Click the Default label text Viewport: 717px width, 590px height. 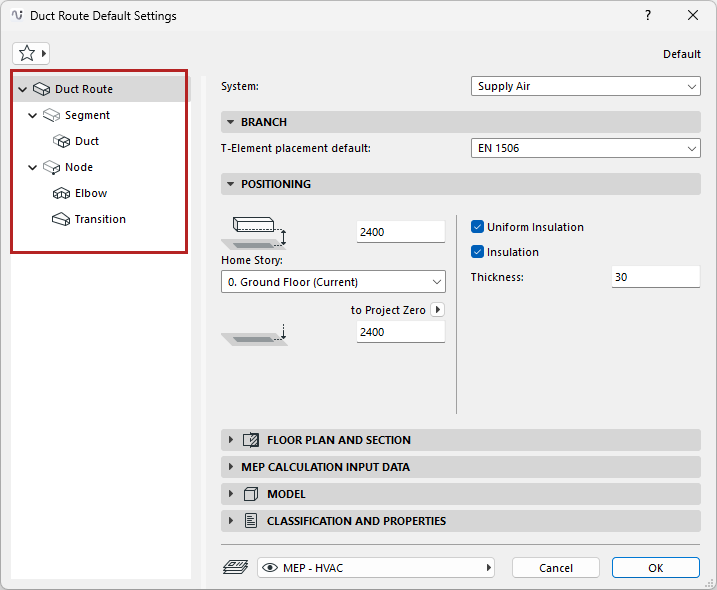click(682, 54)
